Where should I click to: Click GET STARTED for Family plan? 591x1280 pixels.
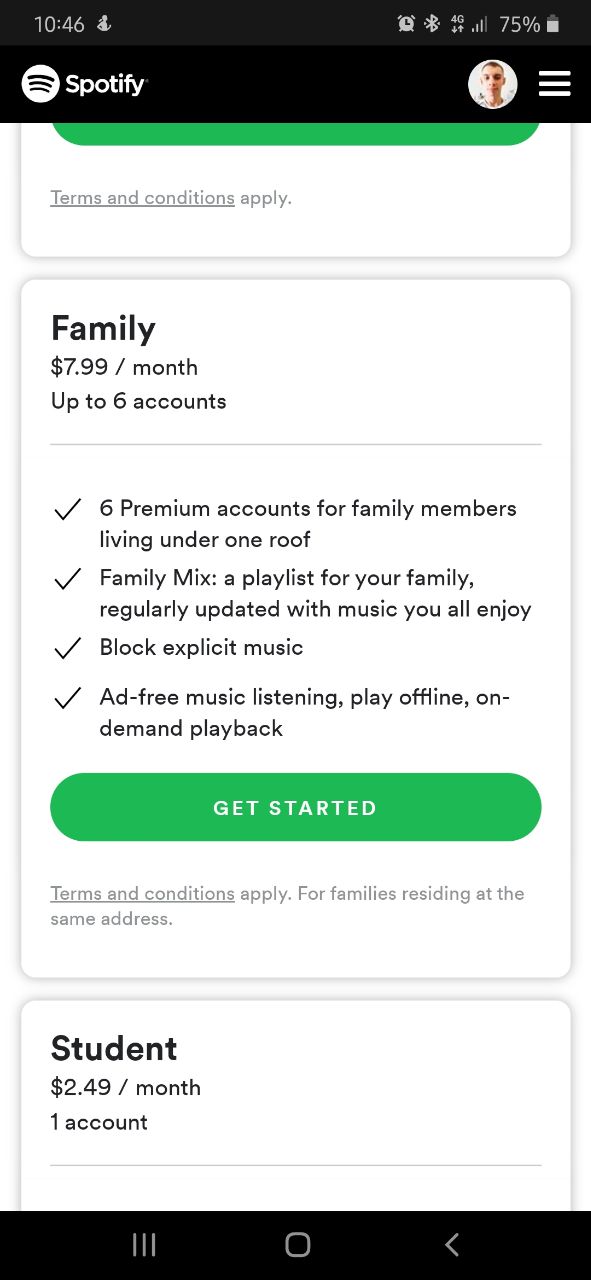pyautogui.click(x=296, y=807)
